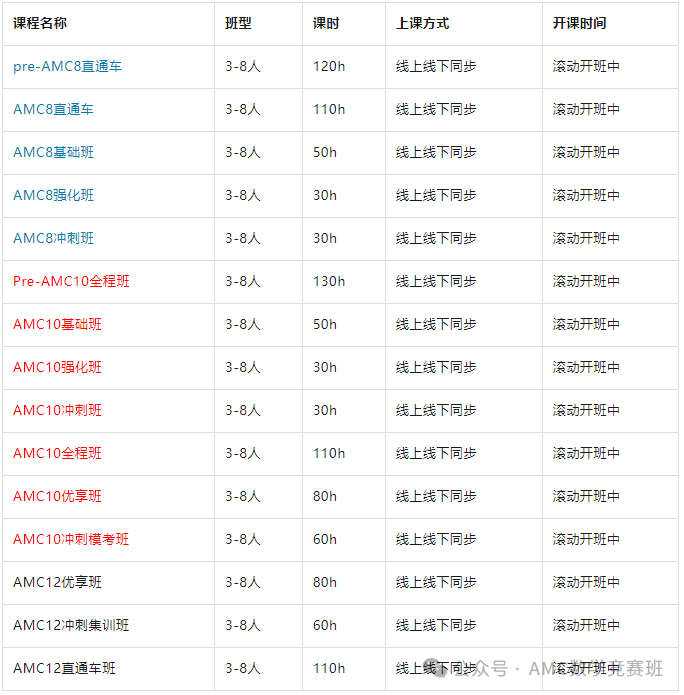Select 110h in the AMC8直通车 row

[x=329, y=109]
